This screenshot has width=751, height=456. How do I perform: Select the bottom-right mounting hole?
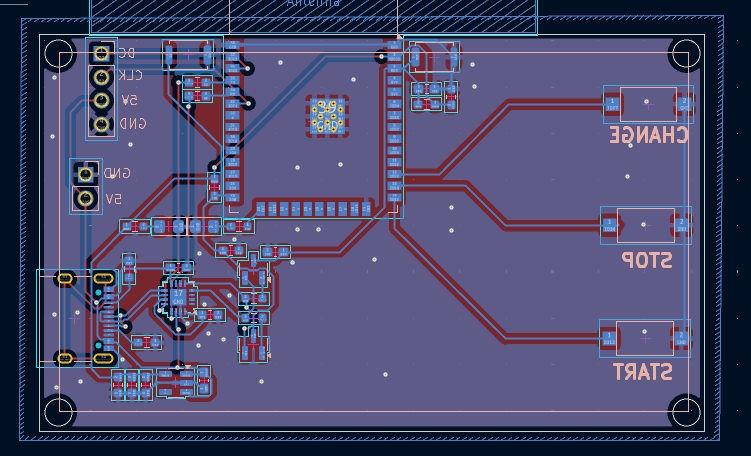[685, 411]
